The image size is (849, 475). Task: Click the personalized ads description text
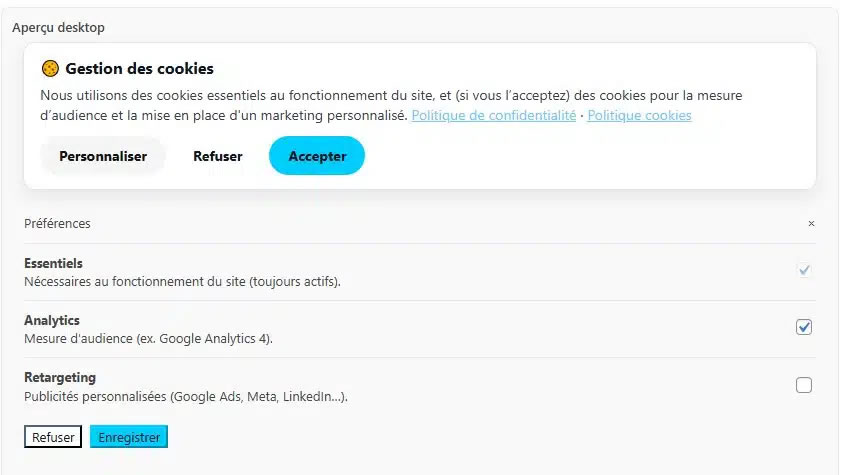[185, 397]
